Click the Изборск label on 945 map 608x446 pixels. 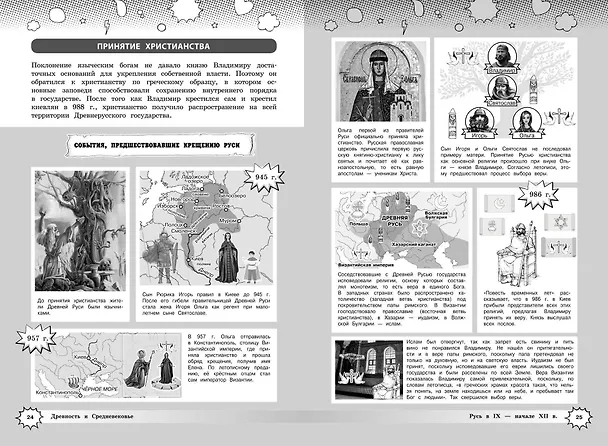coord(169,207)
